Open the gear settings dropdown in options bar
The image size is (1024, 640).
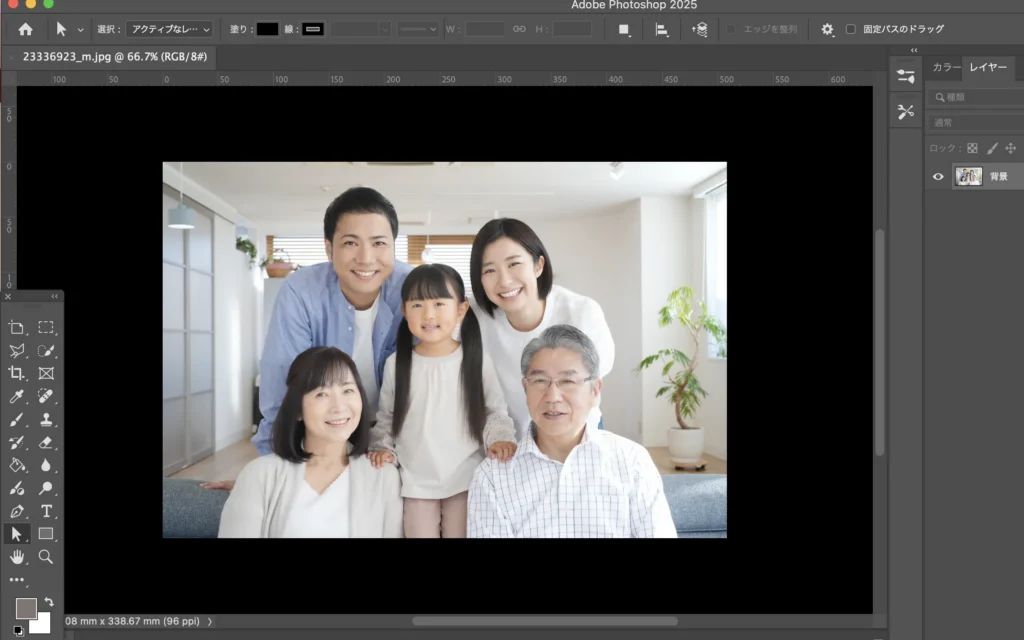click(827, 29)
